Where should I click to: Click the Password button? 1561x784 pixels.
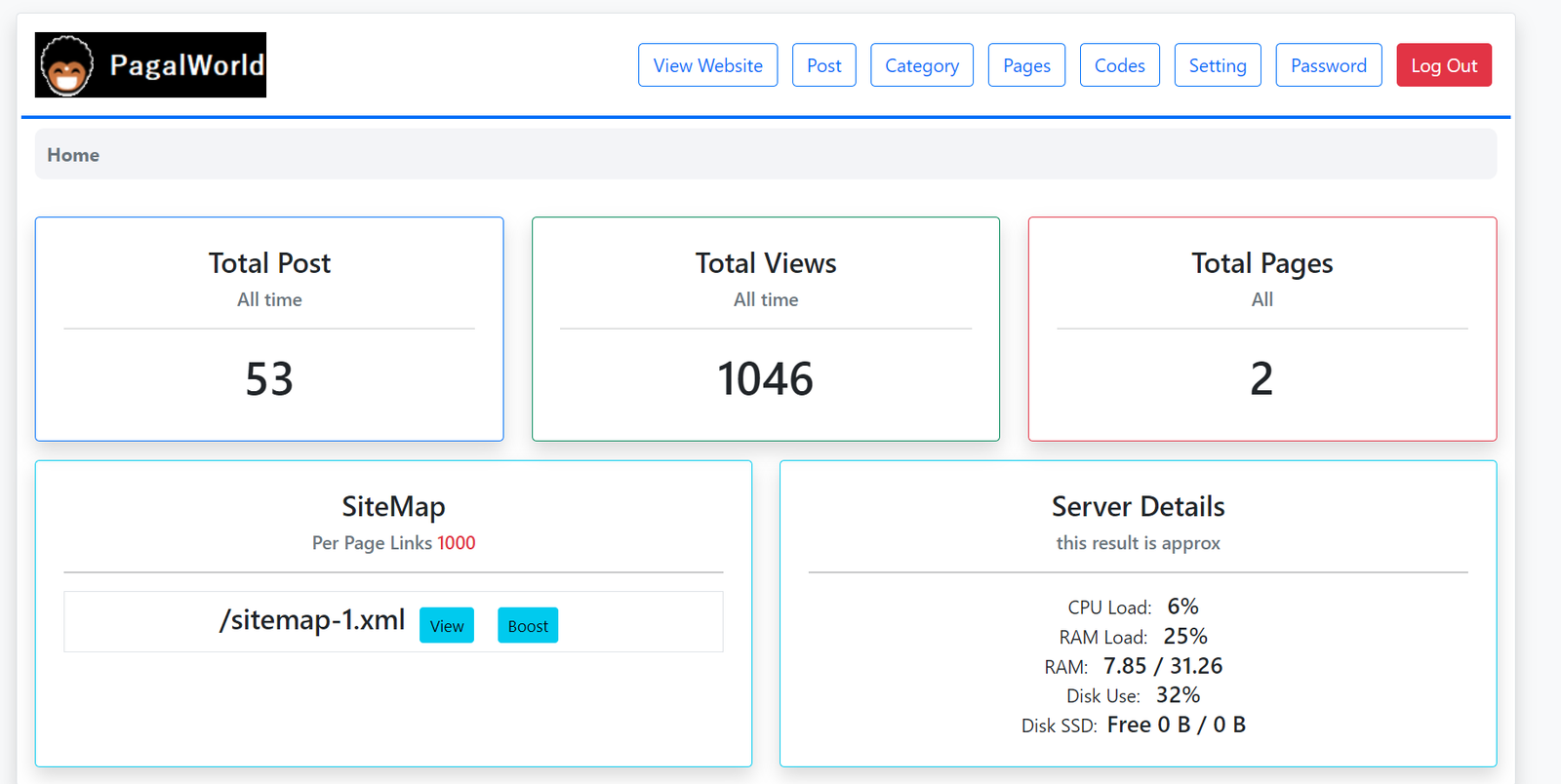pos(1328,65)
